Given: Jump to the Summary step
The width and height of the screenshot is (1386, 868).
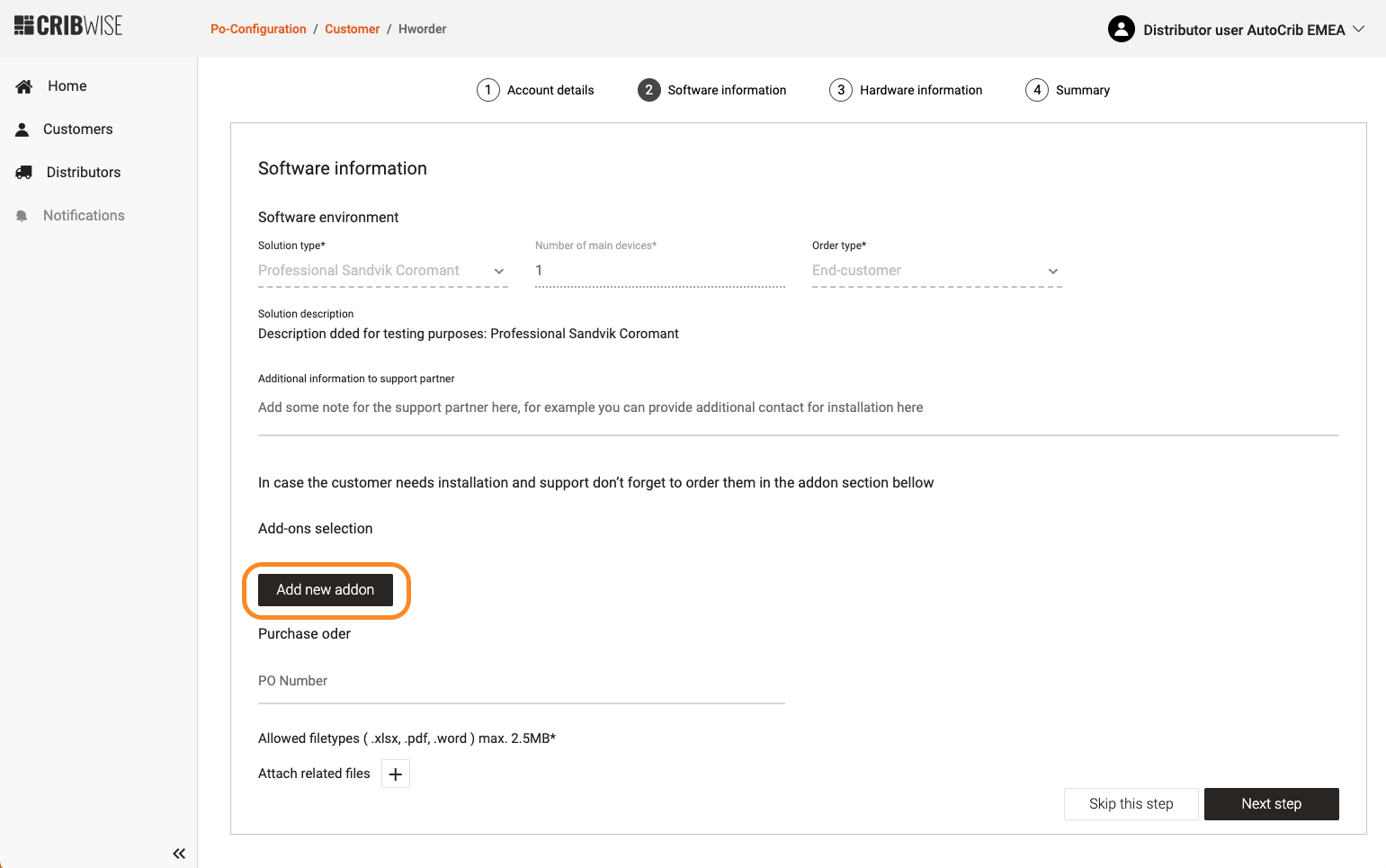Looking at the screenshot, I should pyautogui.click(x=1068, y=90).
